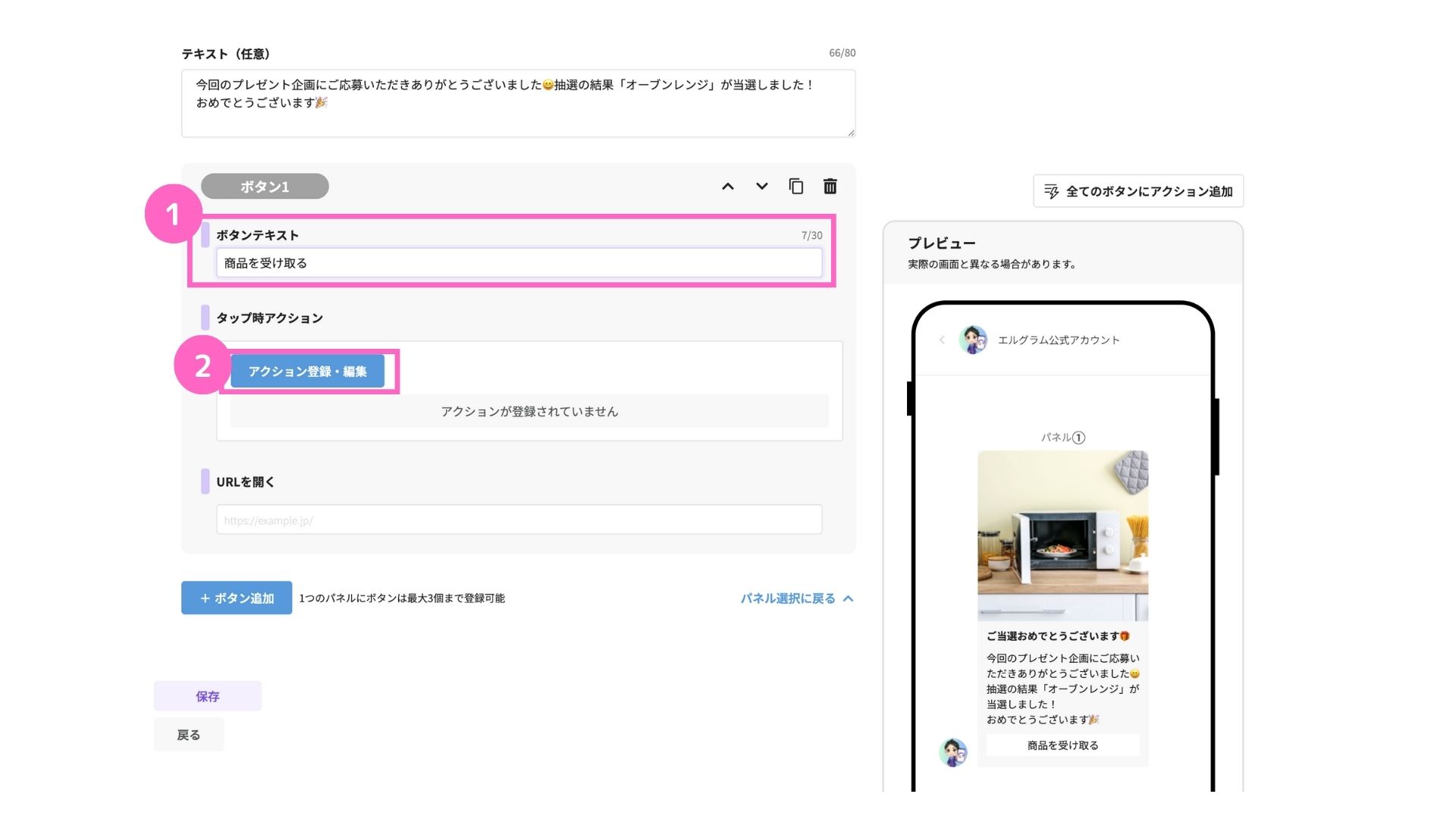
Task: Click the パネル① label in preview
Action: [x=1062, y=438]
